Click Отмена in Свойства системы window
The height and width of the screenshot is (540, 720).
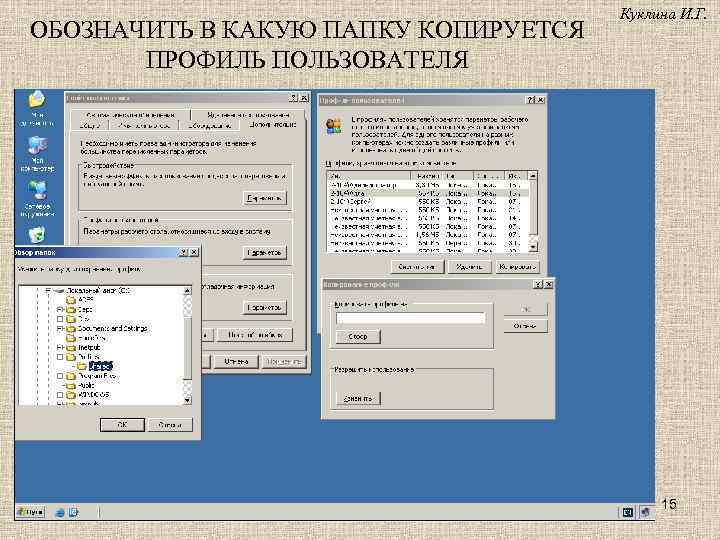(x=236, y=362)
